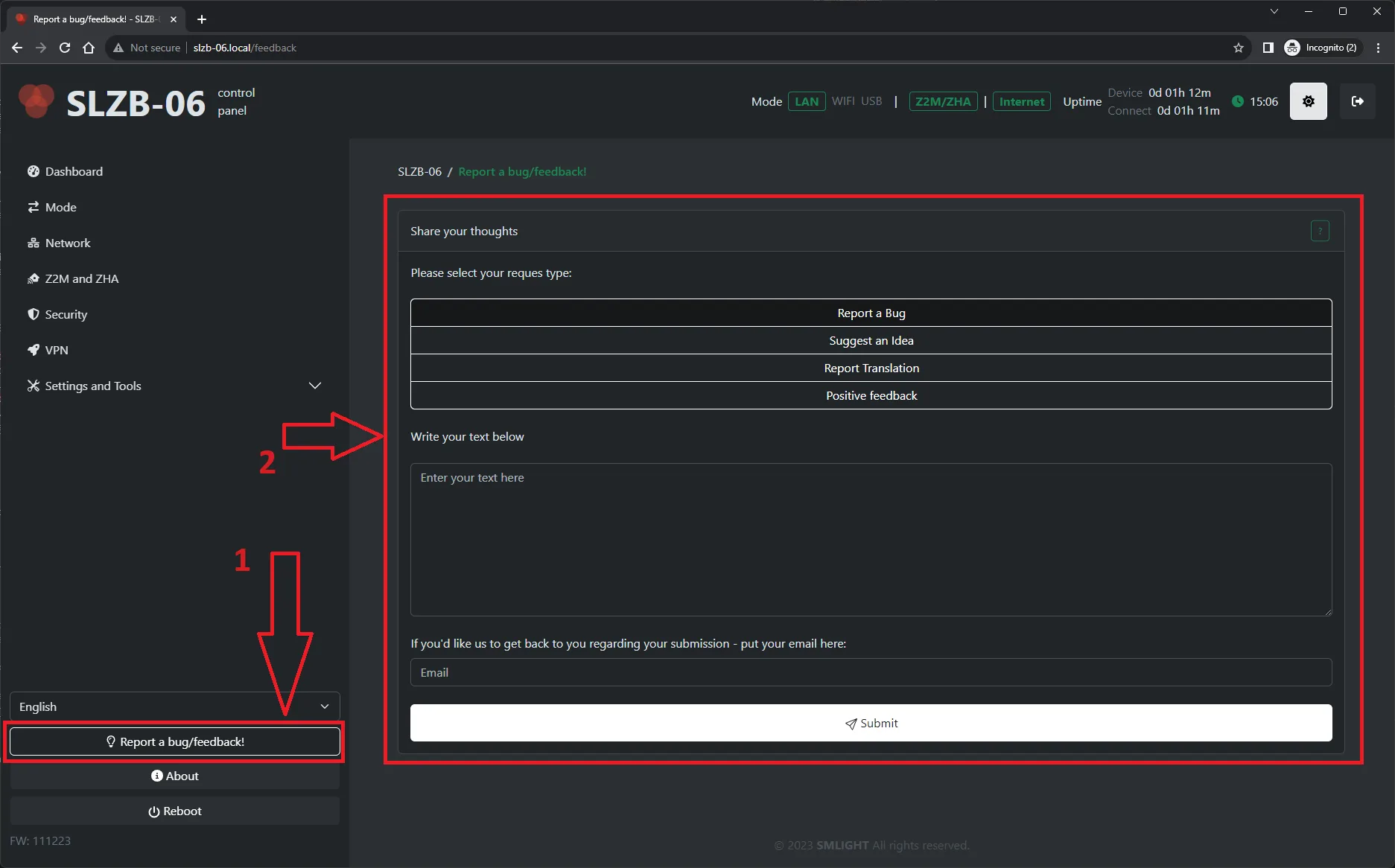This screenshot has width=1395, height=868.
Task: Go to Z2M and ZHA page
Action: (81, 278)
